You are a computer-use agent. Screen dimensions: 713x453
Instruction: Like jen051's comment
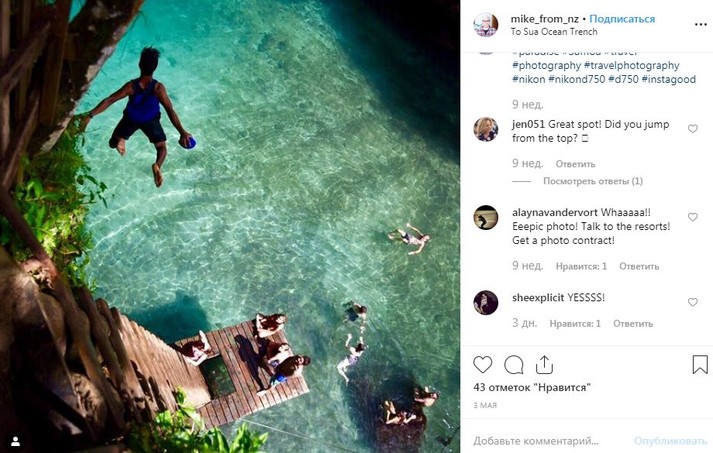coord(693,129)
